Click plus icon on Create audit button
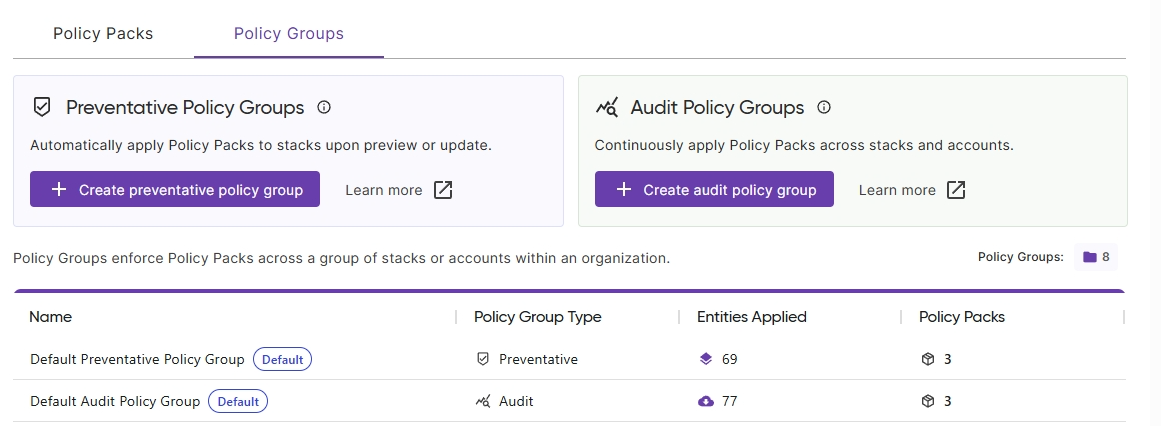This screenshot has width=1161, height=426. [623, 190]
